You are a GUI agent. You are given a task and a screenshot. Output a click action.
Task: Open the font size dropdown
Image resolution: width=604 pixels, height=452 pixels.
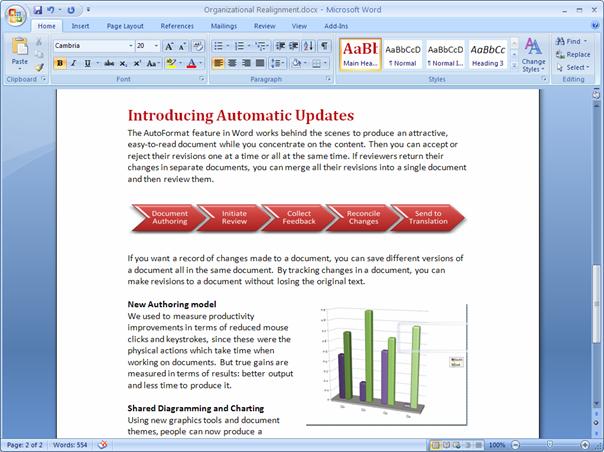click(155, 46)
